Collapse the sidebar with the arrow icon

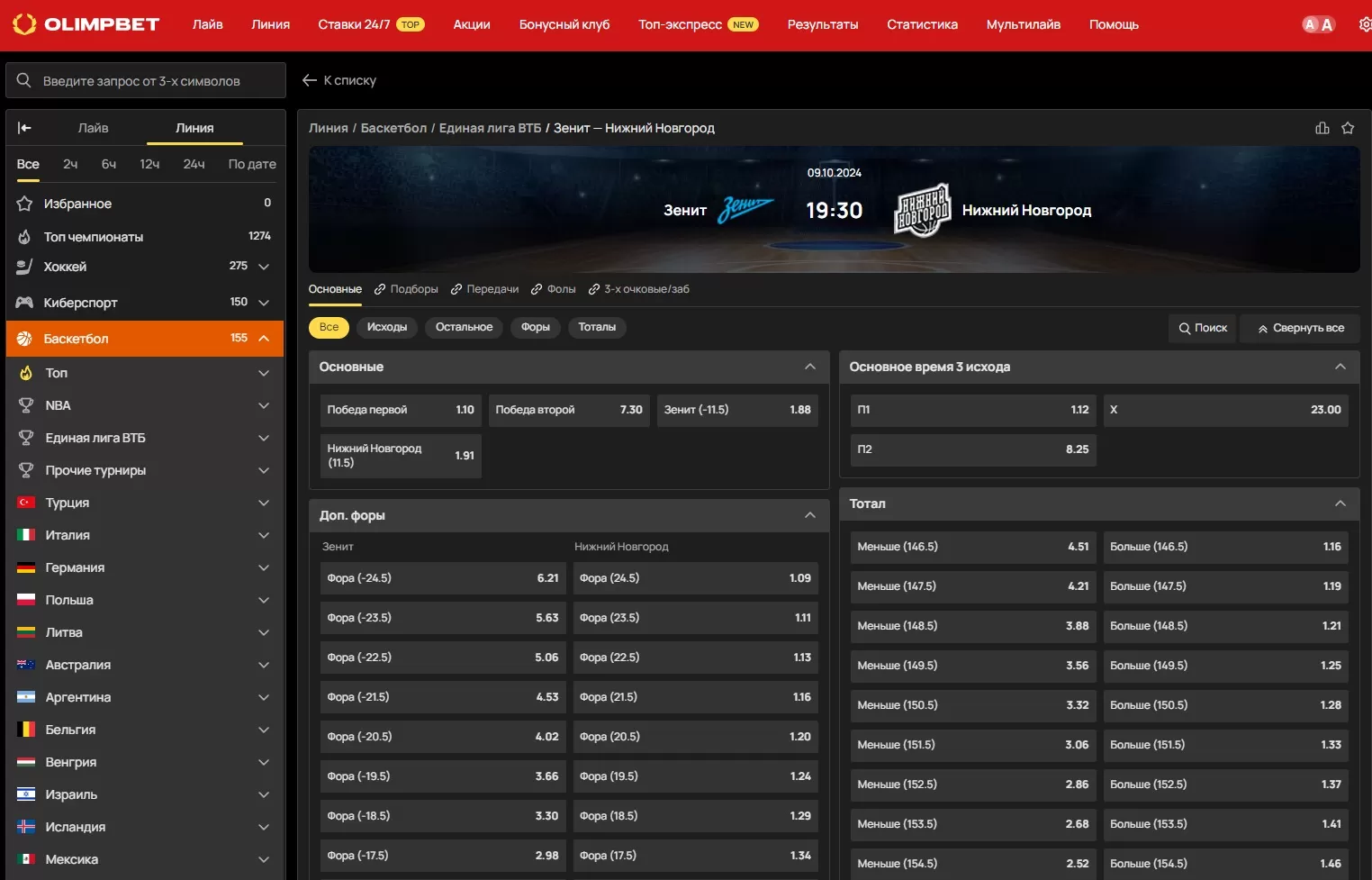coord(24,128)
